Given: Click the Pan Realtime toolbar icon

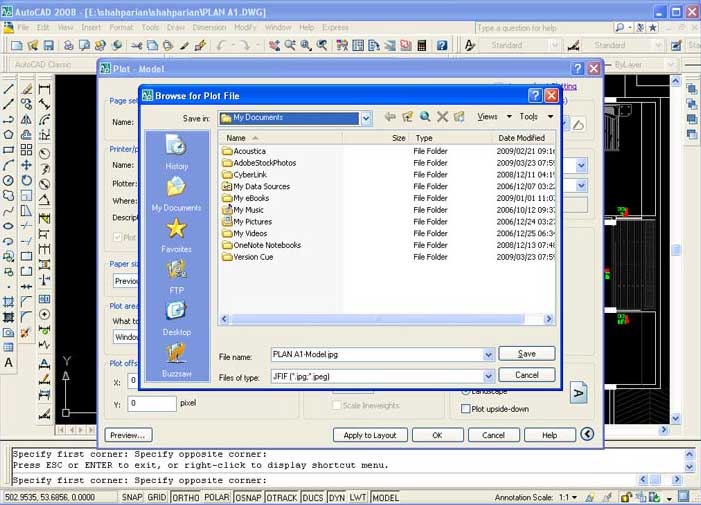Looking at the screenshot, I should [274, 45].
